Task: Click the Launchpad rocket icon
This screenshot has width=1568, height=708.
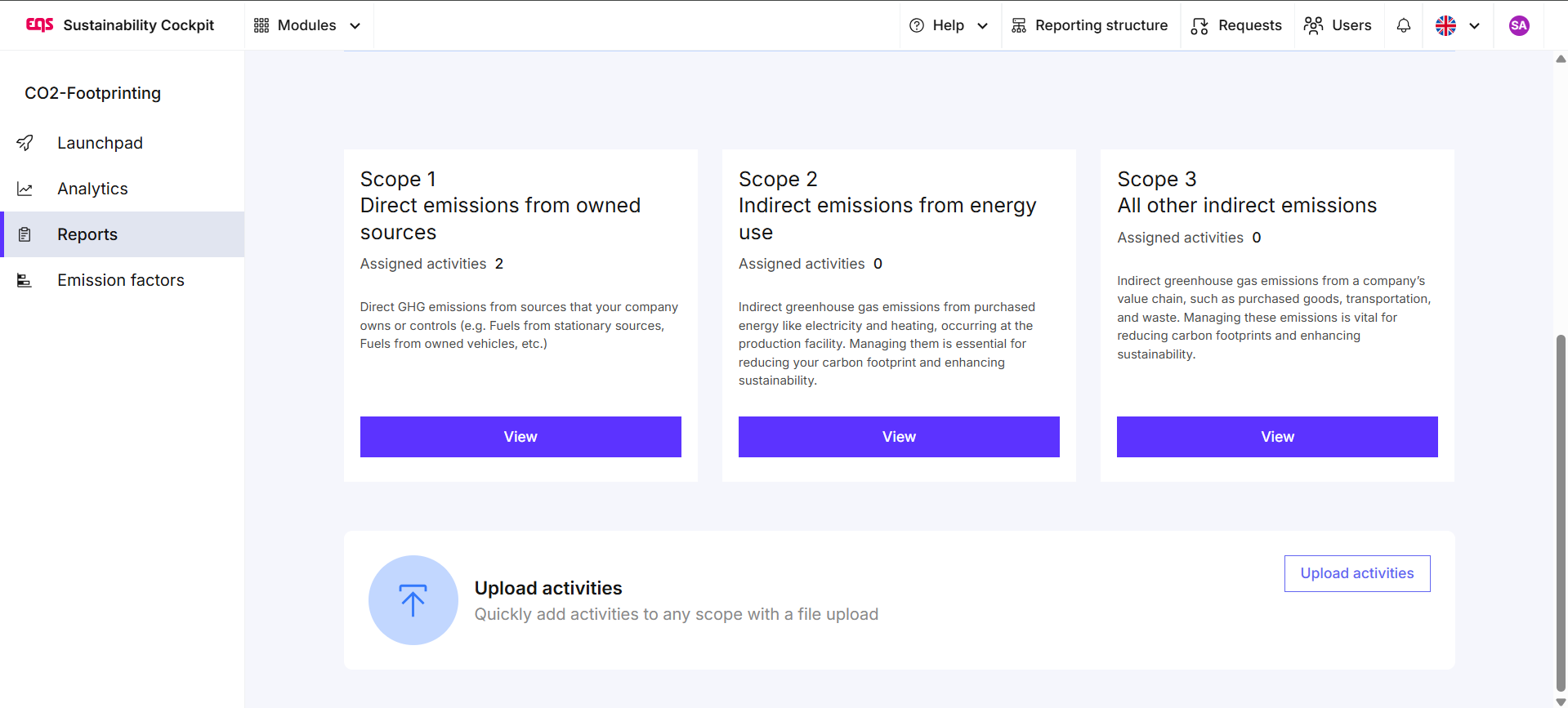Action: pos(25,143)
